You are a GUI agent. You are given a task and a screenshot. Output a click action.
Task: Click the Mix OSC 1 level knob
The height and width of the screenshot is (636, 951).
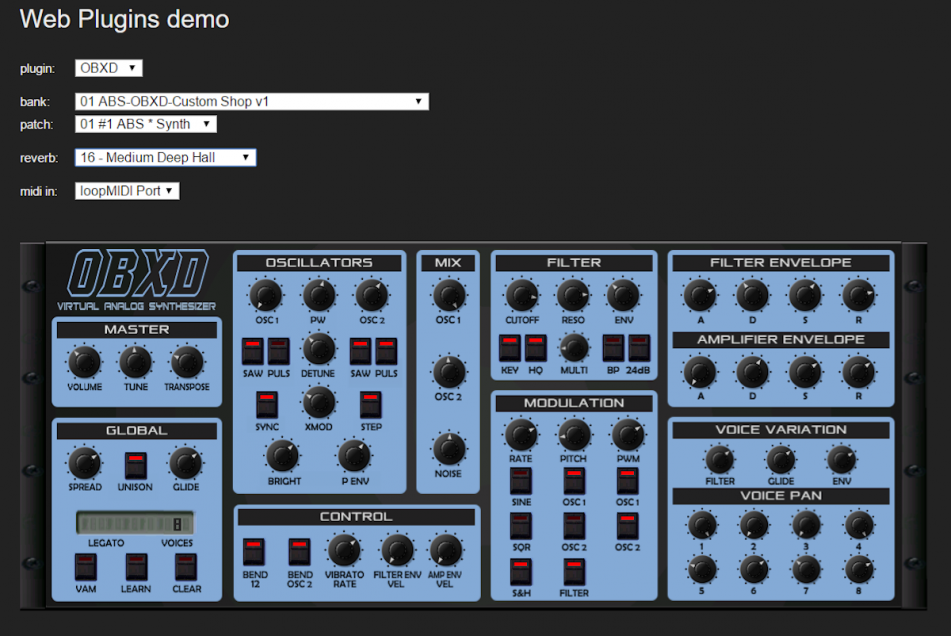pos(449,295)
